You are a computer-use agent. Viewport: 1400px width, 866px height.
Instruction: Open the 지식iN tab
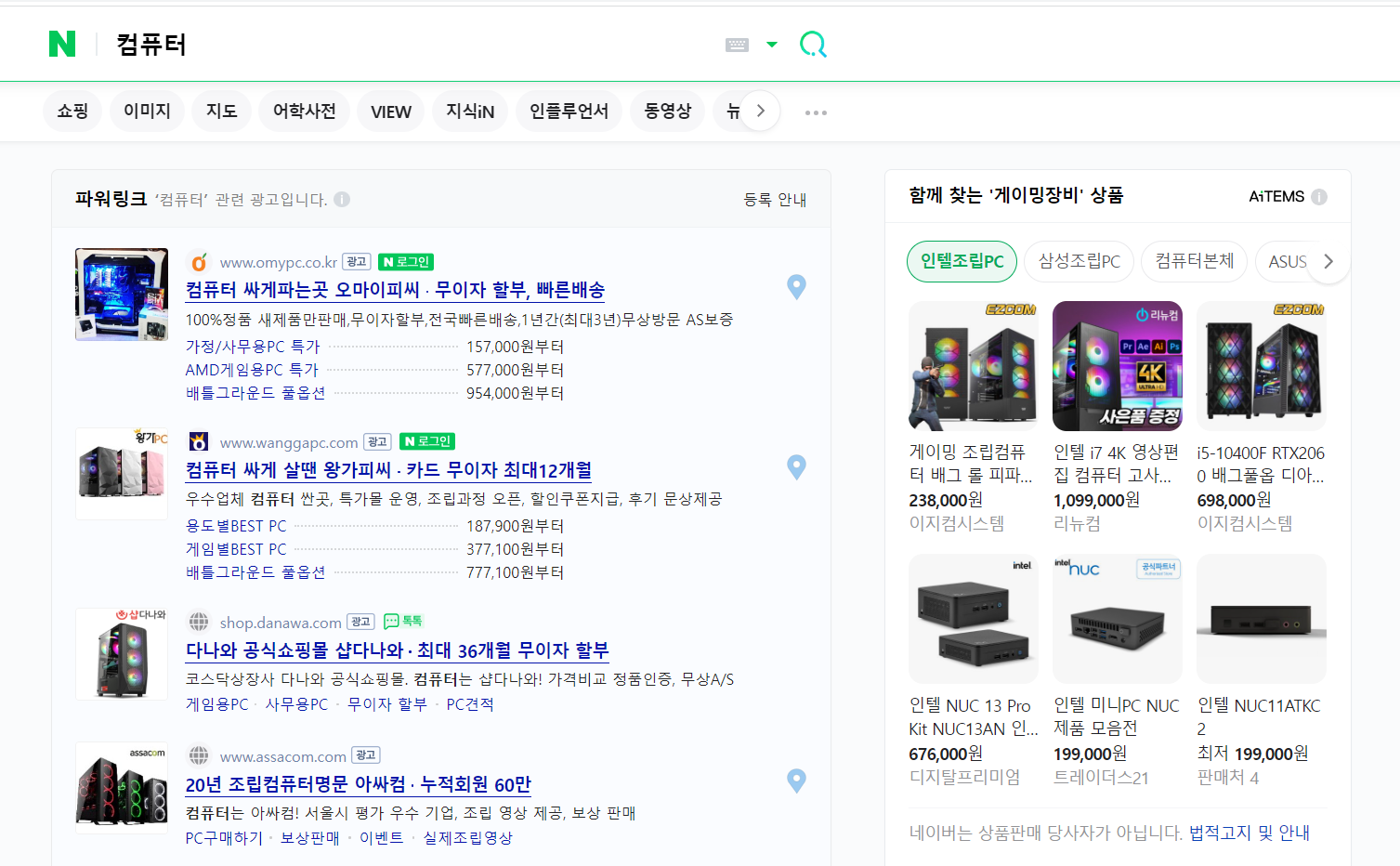pos(470,112)
